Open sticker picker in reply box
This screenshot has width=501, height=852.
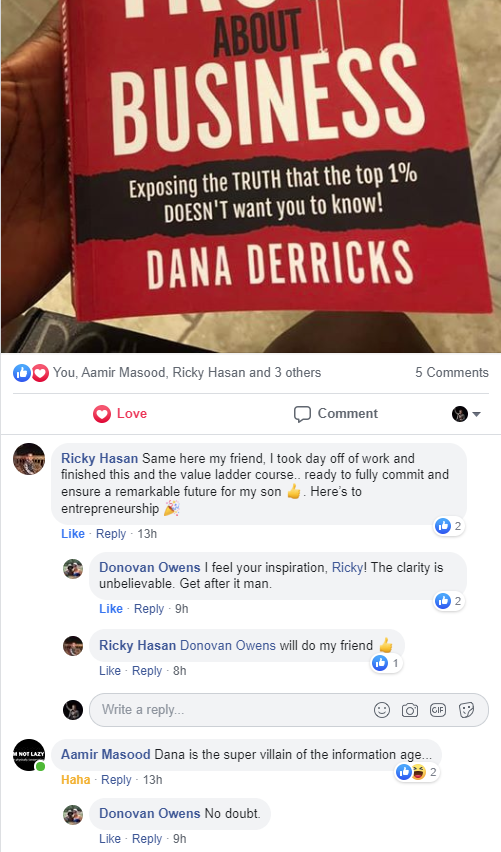tap(466, 710)
